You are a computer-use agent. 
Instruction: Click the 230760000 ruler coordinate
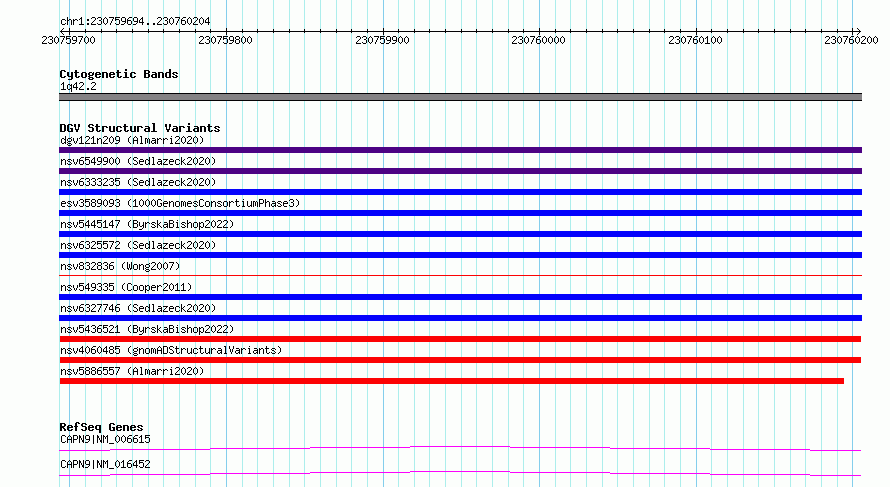[x=538, y=40]
